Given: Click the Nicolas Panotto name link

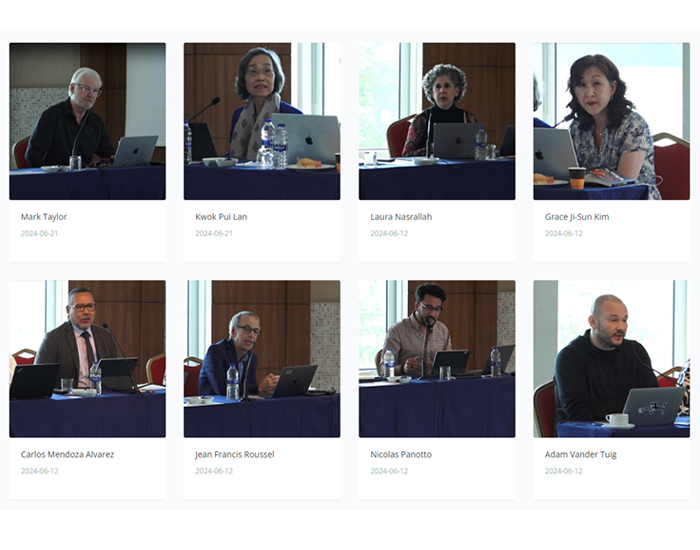Looking at the screenshot, I should click(x=401, y=454).
